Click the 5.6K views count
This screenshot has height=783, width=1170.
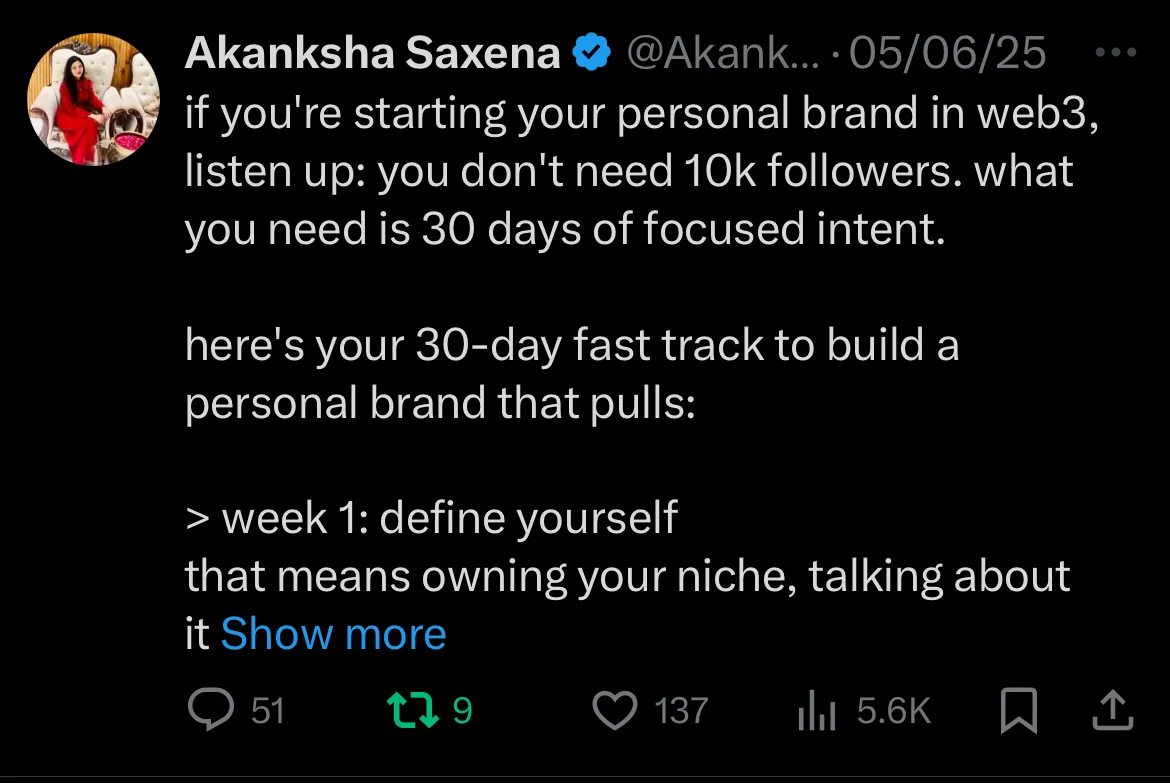(893, 711)
